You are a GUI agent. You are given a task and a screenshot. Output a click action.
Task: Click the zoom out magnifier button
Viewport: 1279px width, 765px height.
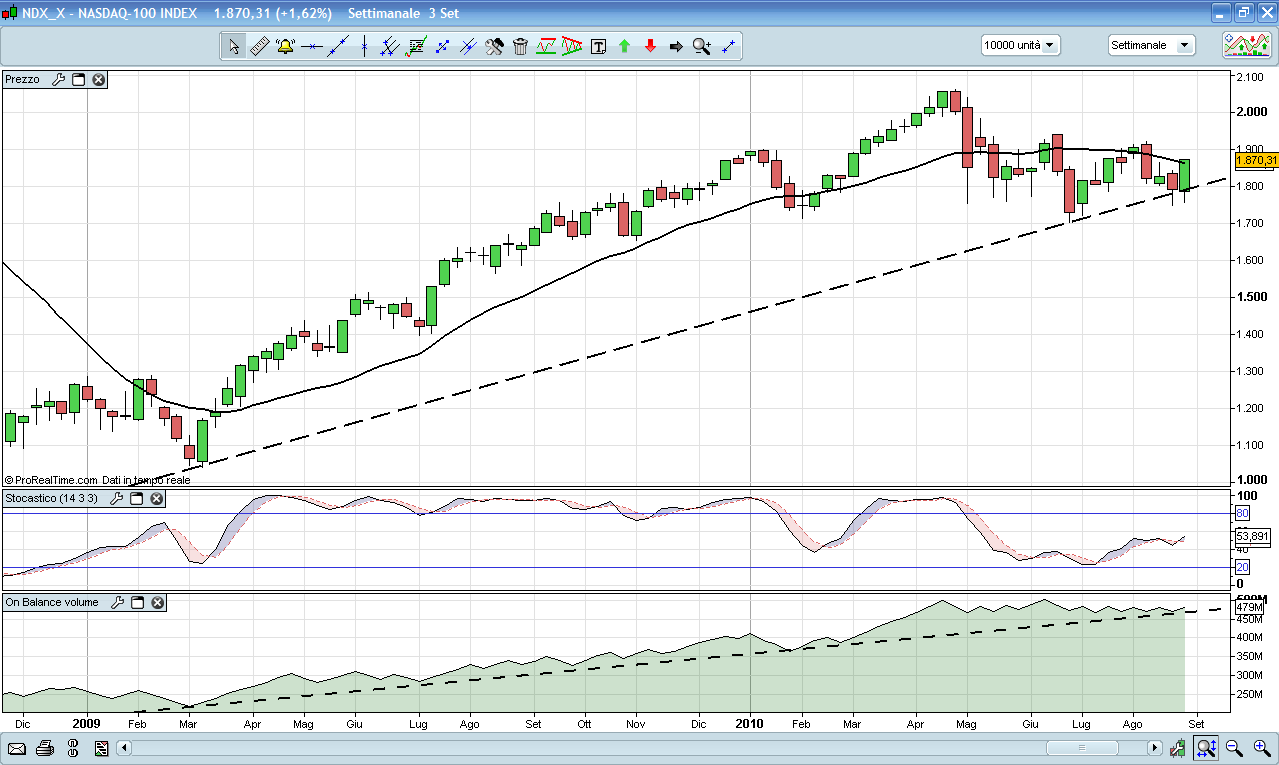[1234, 748]
